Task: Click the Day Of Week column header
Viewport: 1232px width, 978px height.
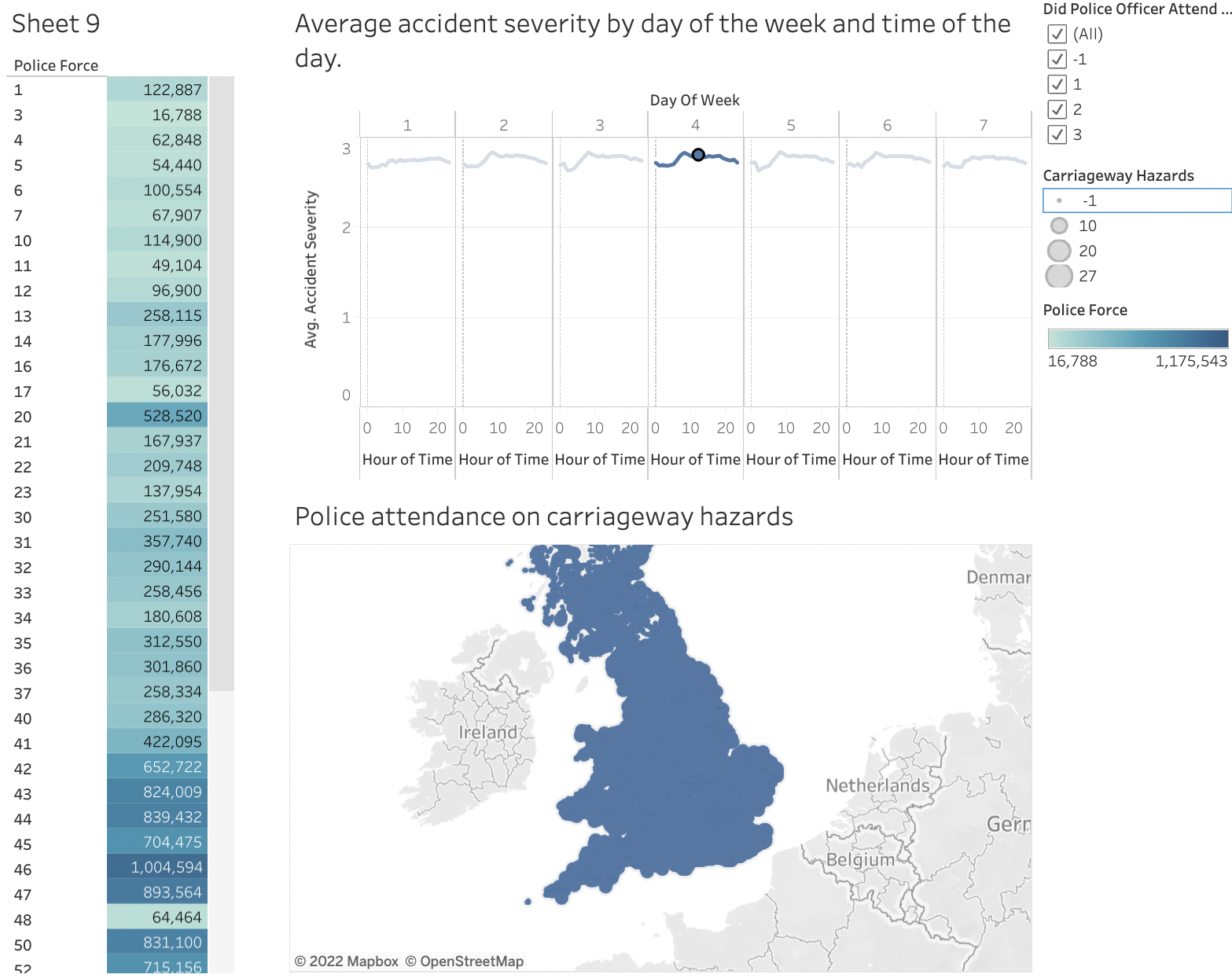Action: [x=694, y=100]
